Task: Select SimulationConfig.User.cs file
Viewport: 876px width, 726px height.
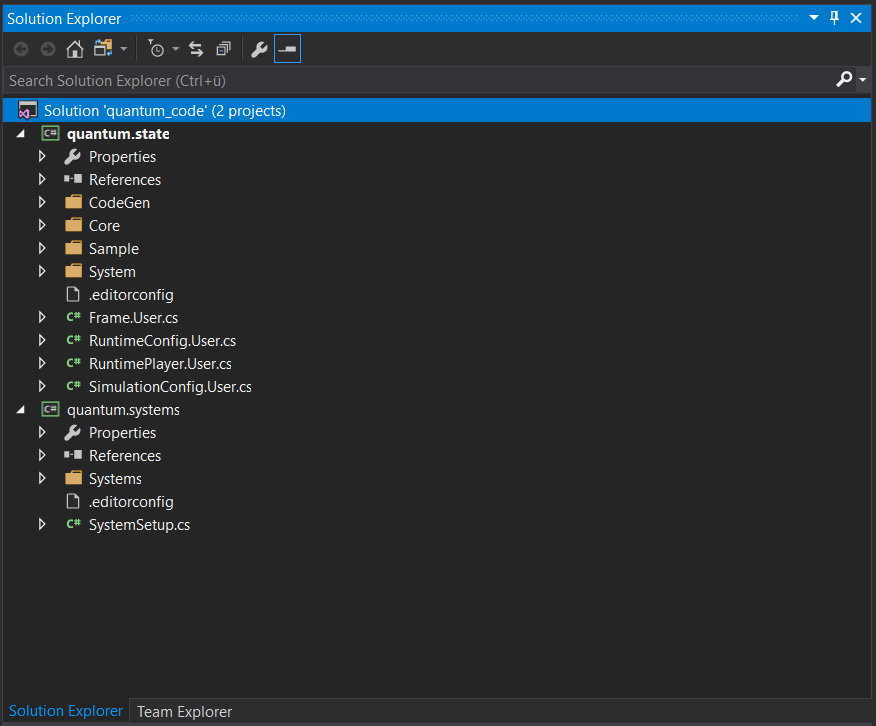Action: point(170,387)
